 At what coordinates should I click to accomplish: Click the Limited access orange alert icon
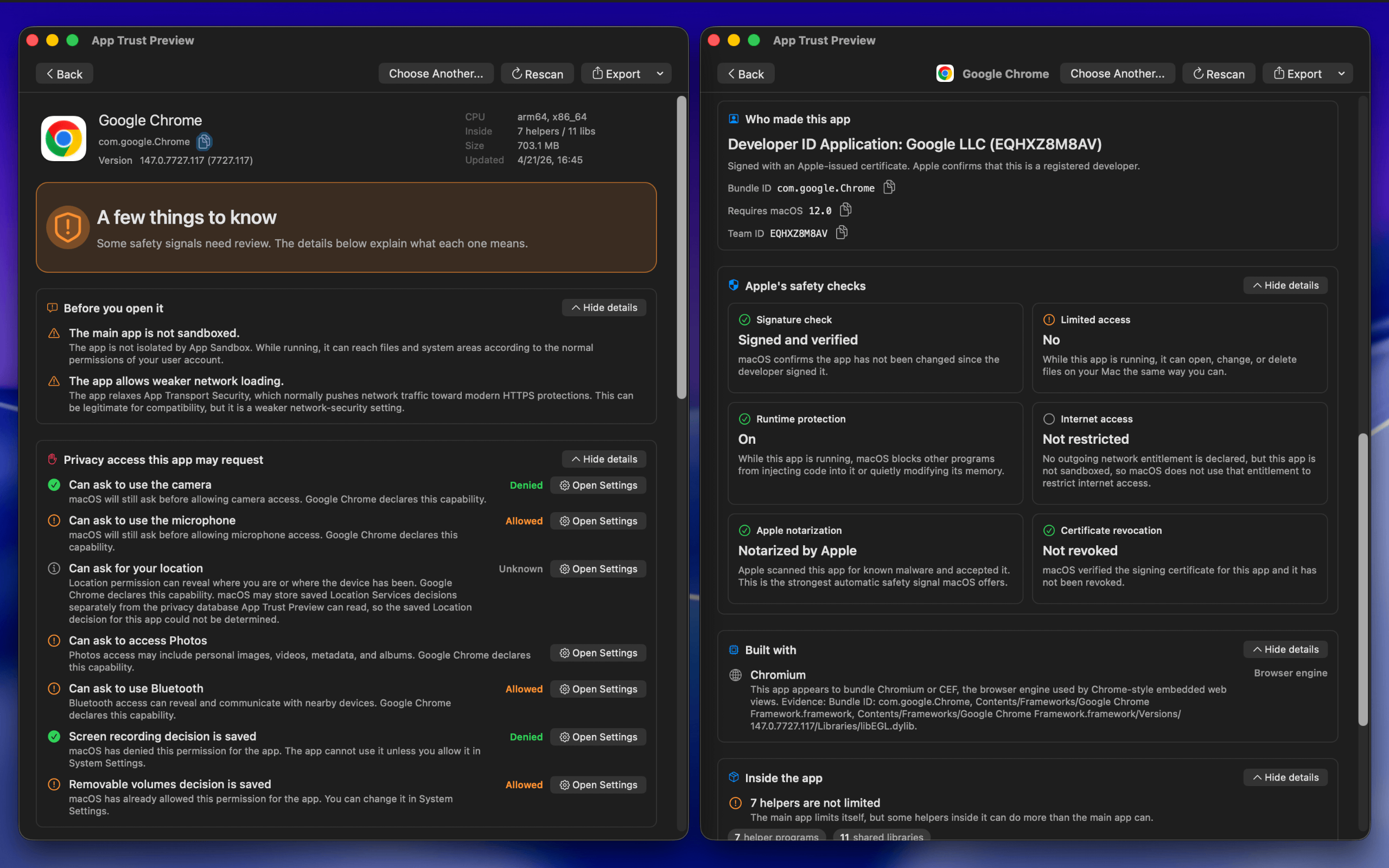coord(1049,320)
